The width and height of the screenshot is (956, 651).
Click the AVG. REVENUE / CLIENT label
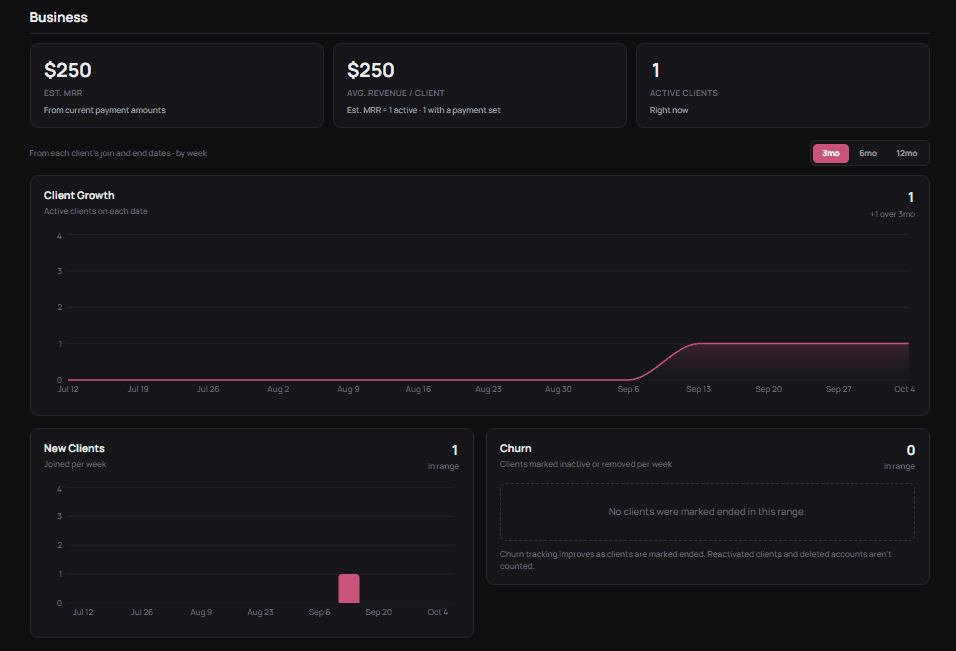tap(396, 93)
